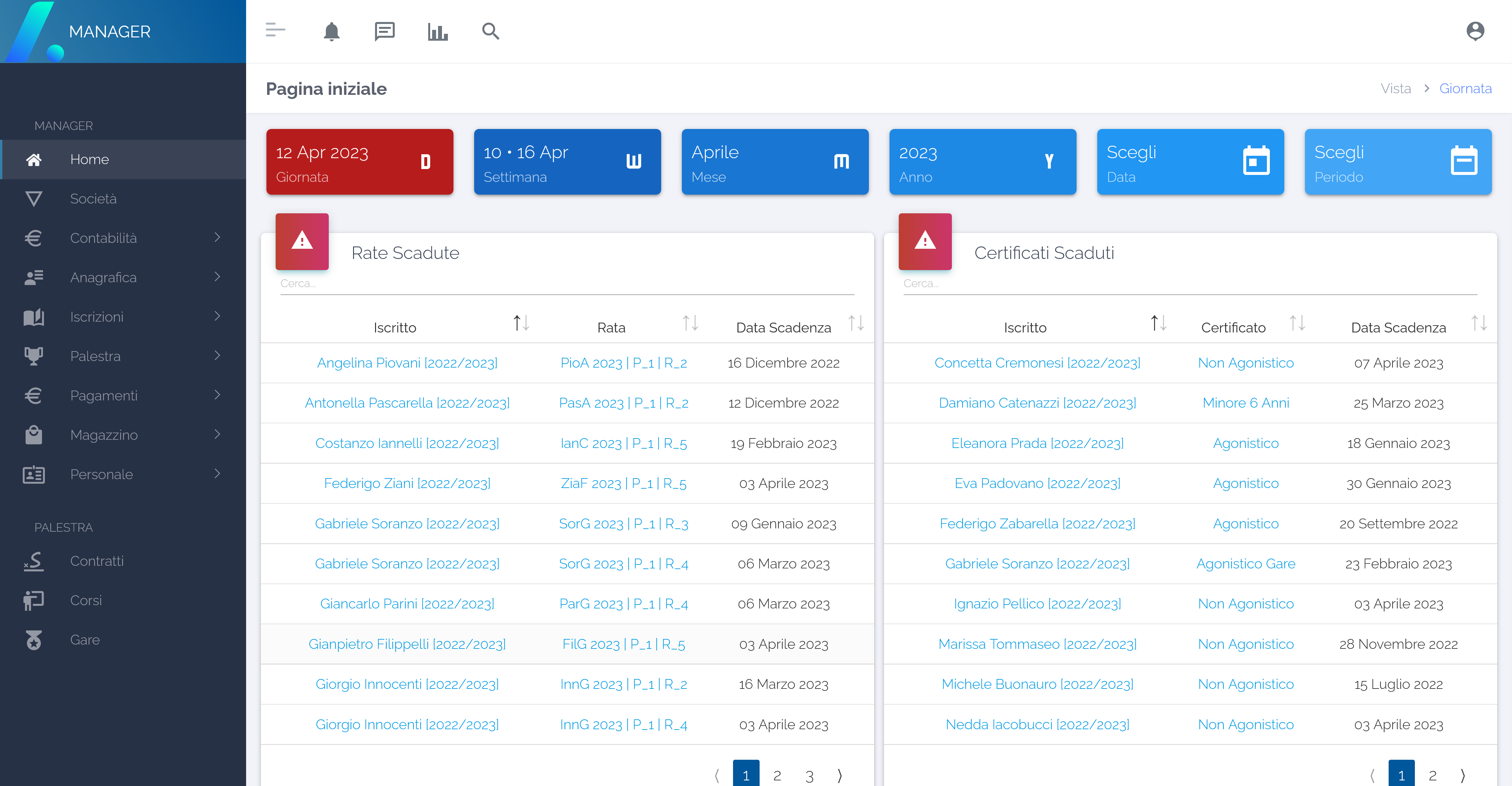This screenshot has width=1512, height=786.
Task: Open the user account profile icon
Action: pyautogui.click(x=1475, y=31)
